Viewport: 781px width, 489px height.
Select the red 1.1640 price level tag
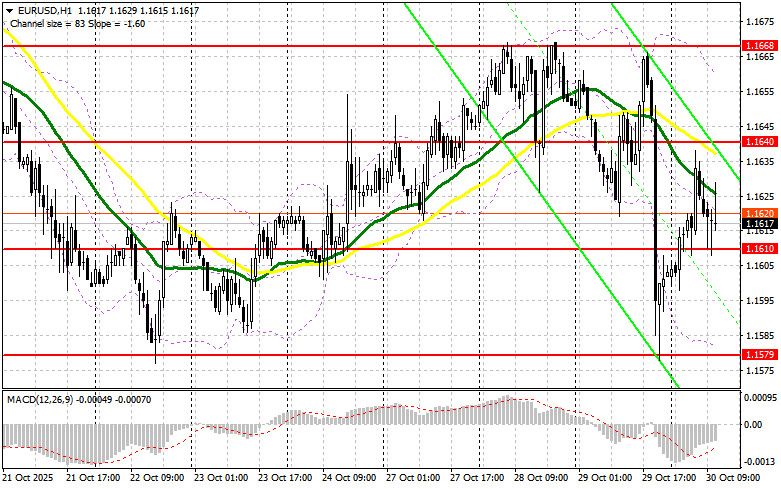pyautogui.click(x=759, y=142)
